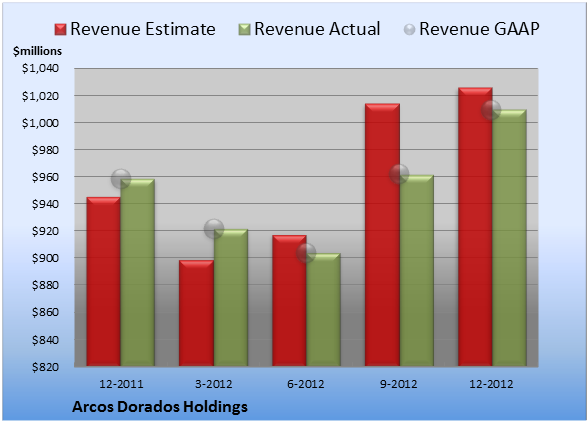Click the '$820' axis value

pos(45,367)
